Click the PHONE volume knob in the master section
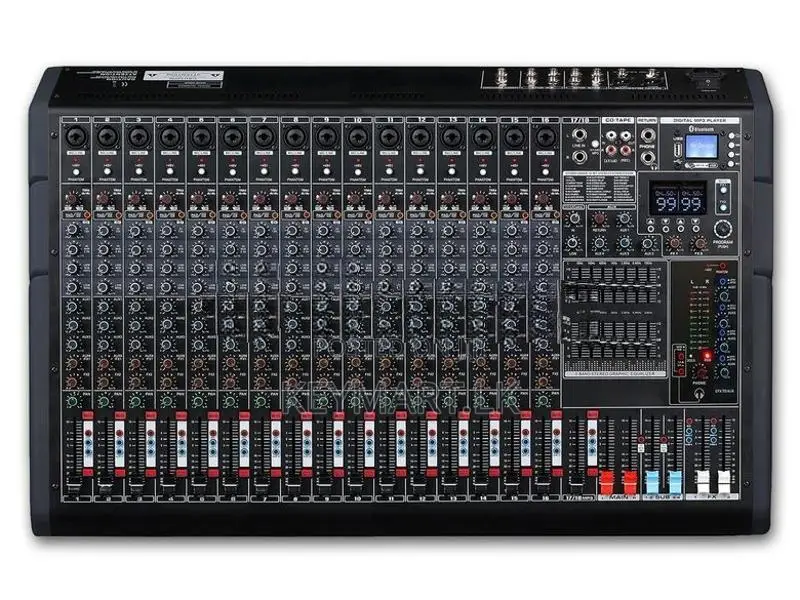Screen dimensions: 800x600 coord(703,372)
